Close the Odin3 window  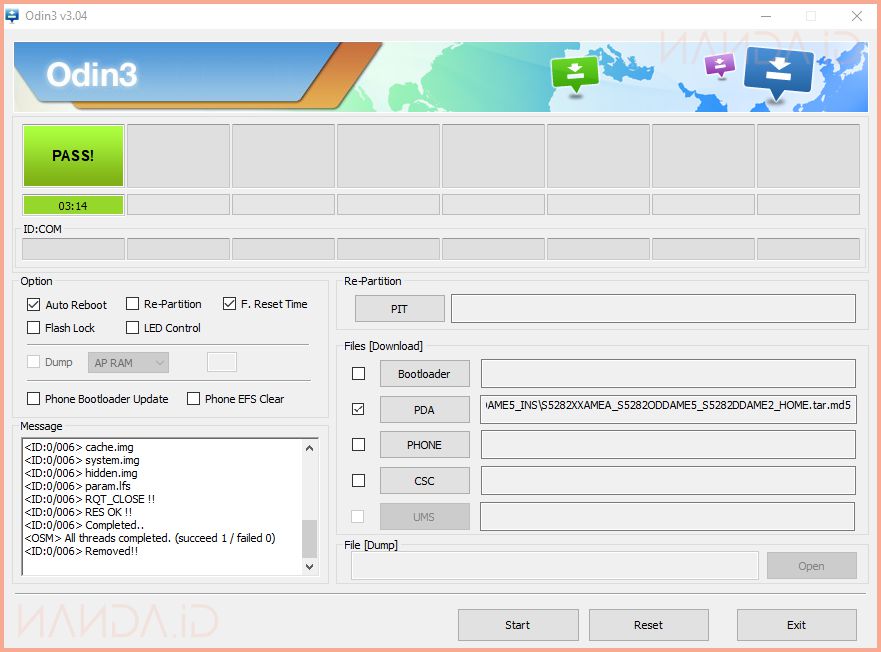pos(857,15)
